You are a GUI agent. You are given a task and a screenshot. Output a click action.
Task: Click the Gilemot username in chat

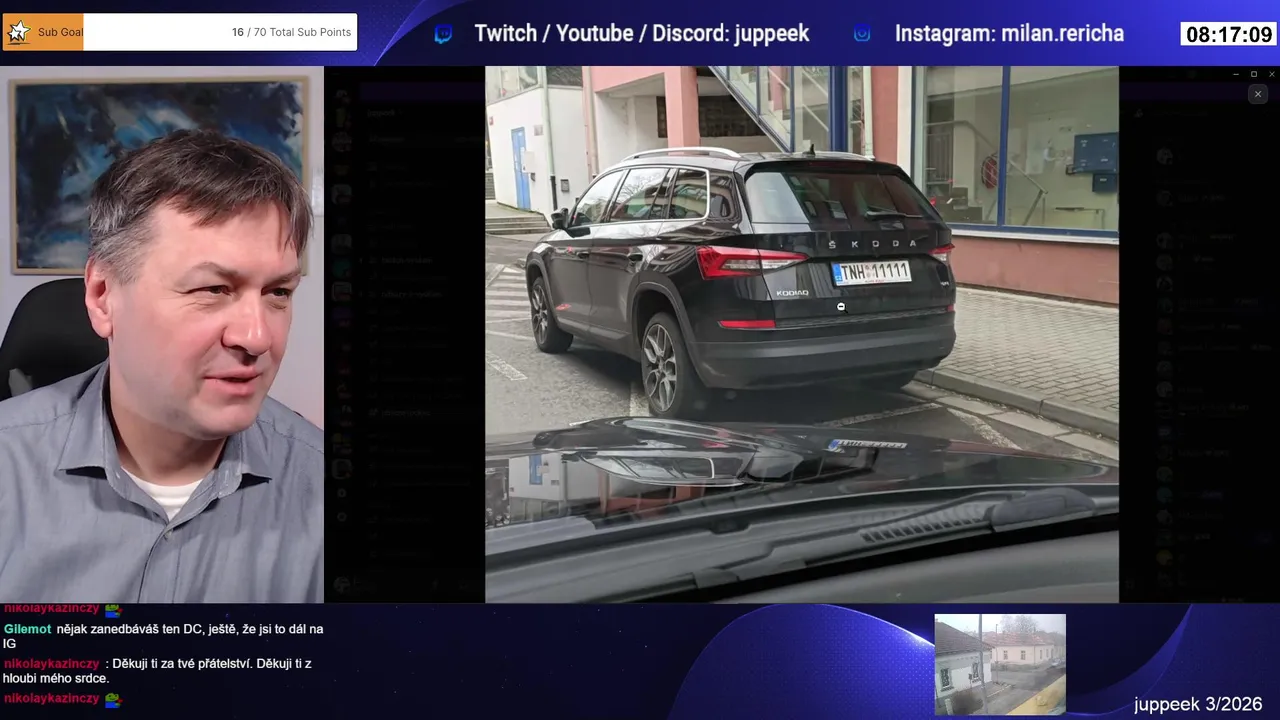click(x=27, y=629)
